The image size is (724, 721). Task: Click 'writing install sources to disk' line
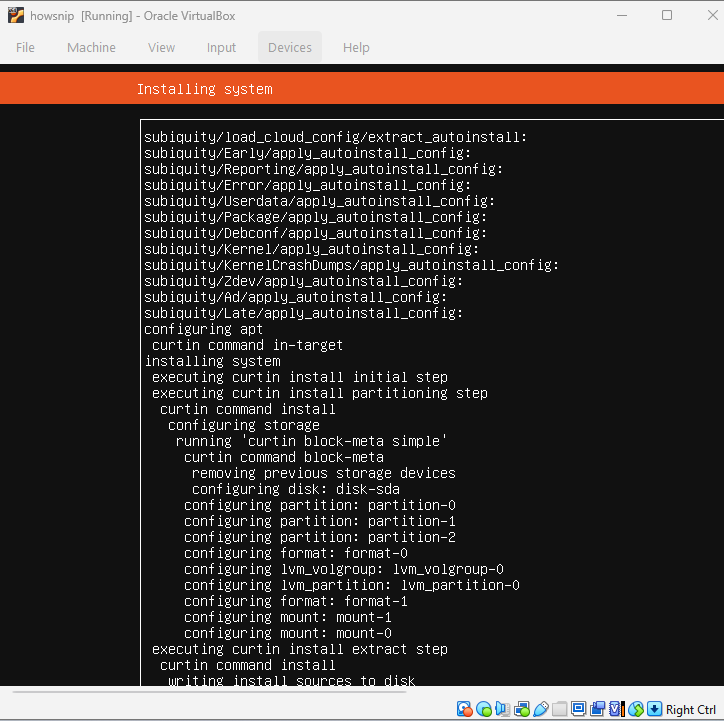(x=291, y=680)
